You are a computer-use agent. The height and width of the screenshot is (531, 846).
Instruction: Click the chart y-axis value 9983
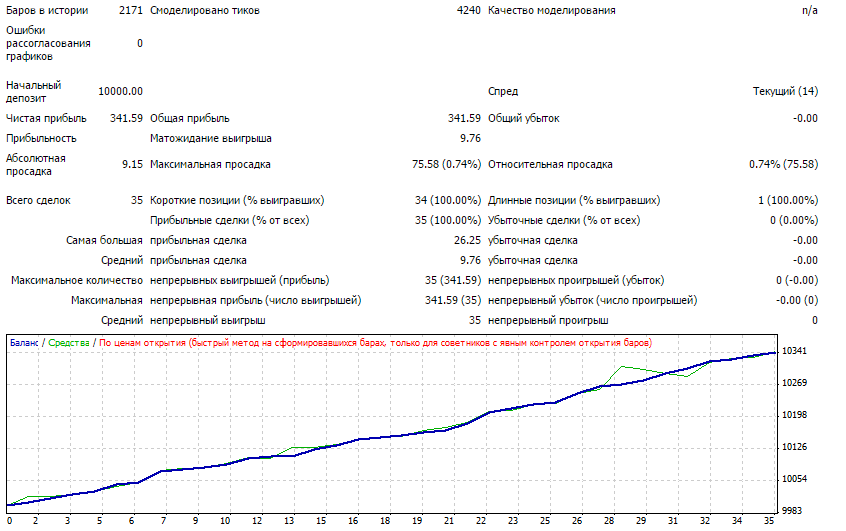tap(792, 510)
